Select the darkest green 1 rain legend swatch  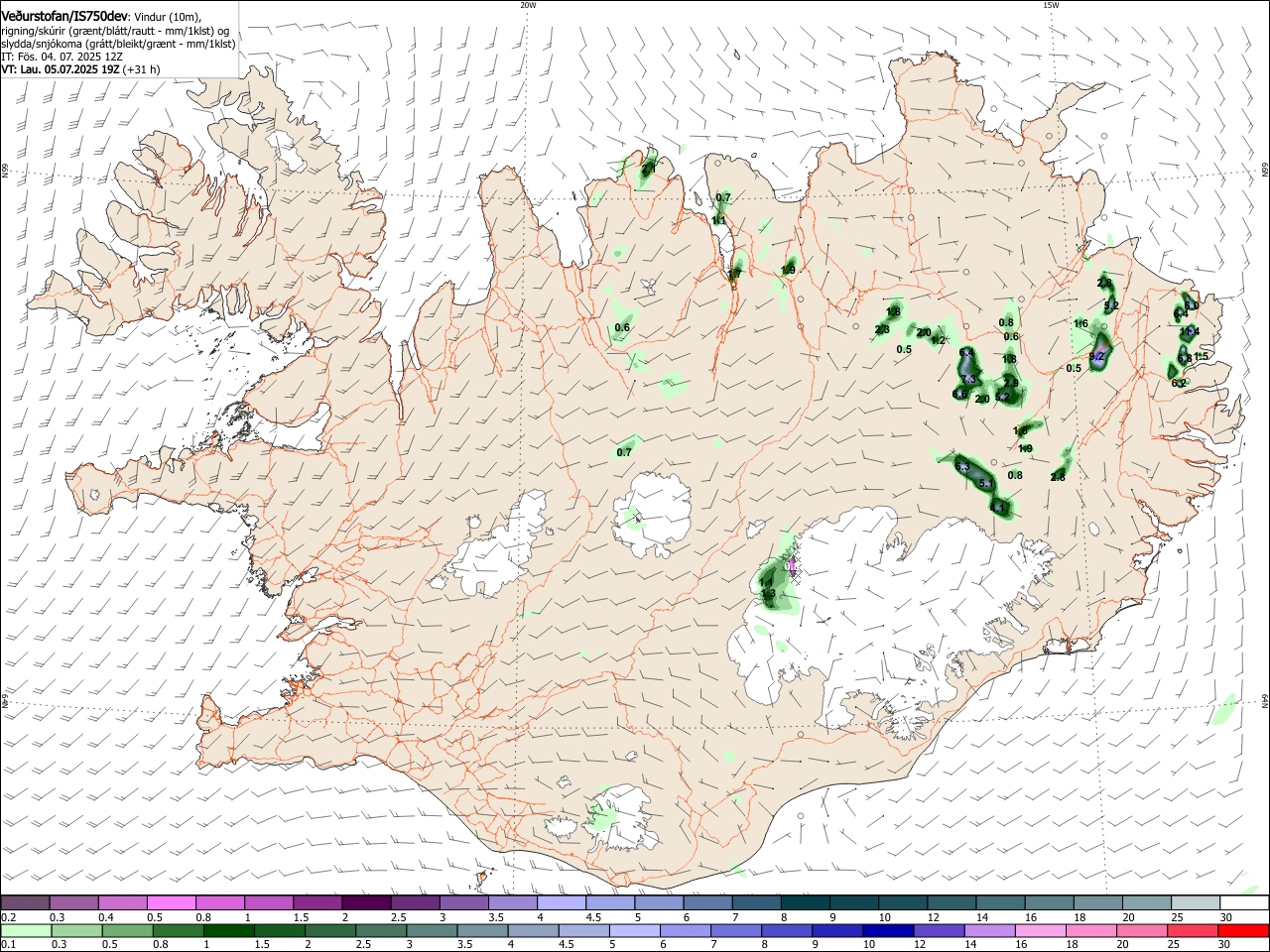click(229, 930)
